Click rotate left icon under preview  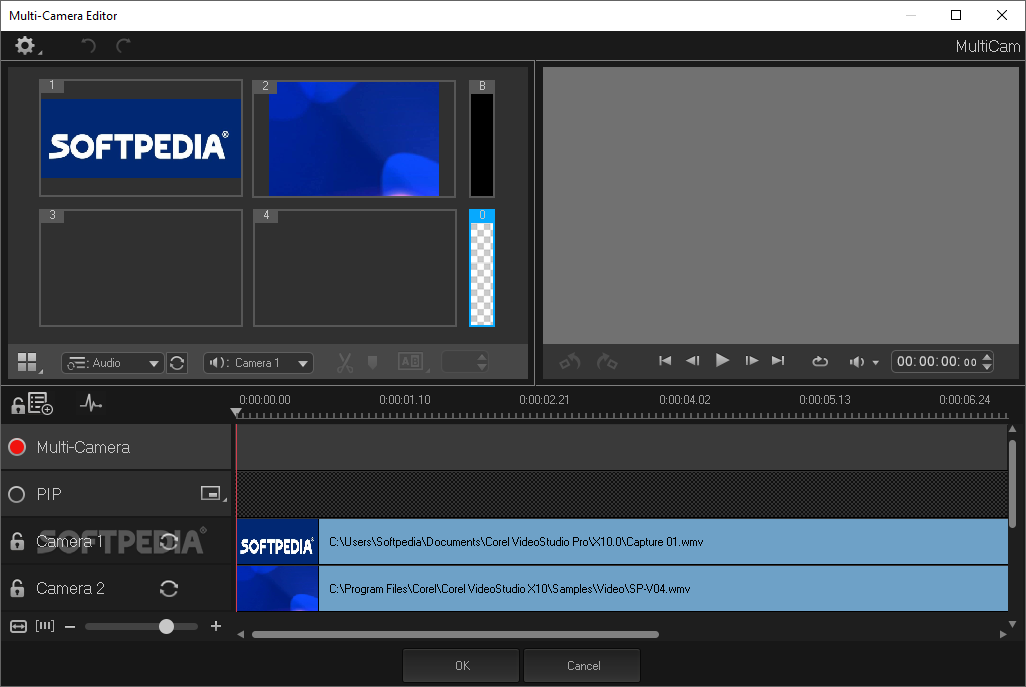[570, 361]
